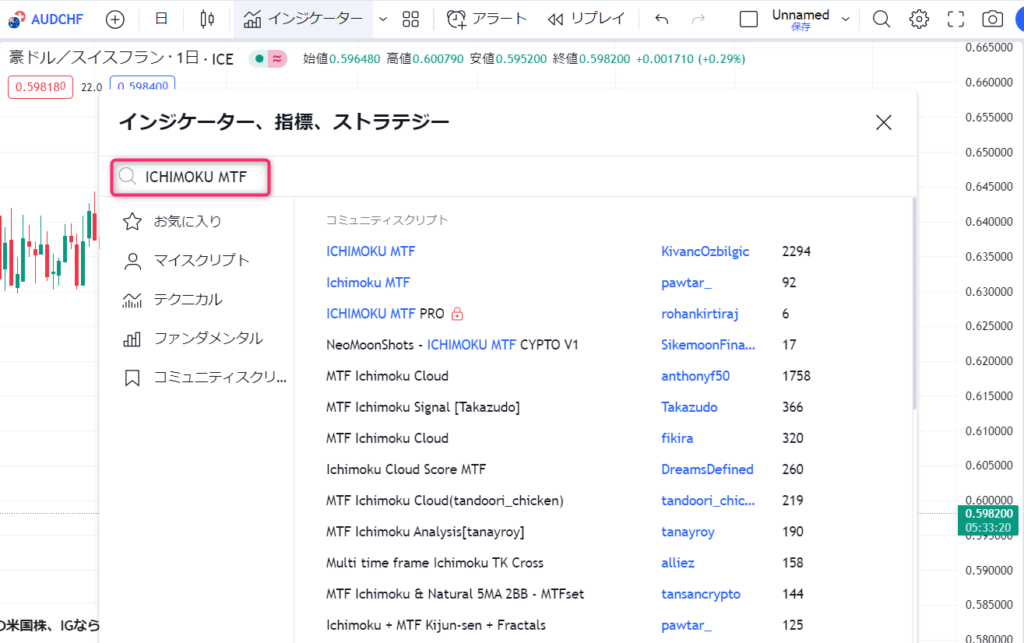
Task: Open the daily timeframe selector
Action: [x=161, y=20]
